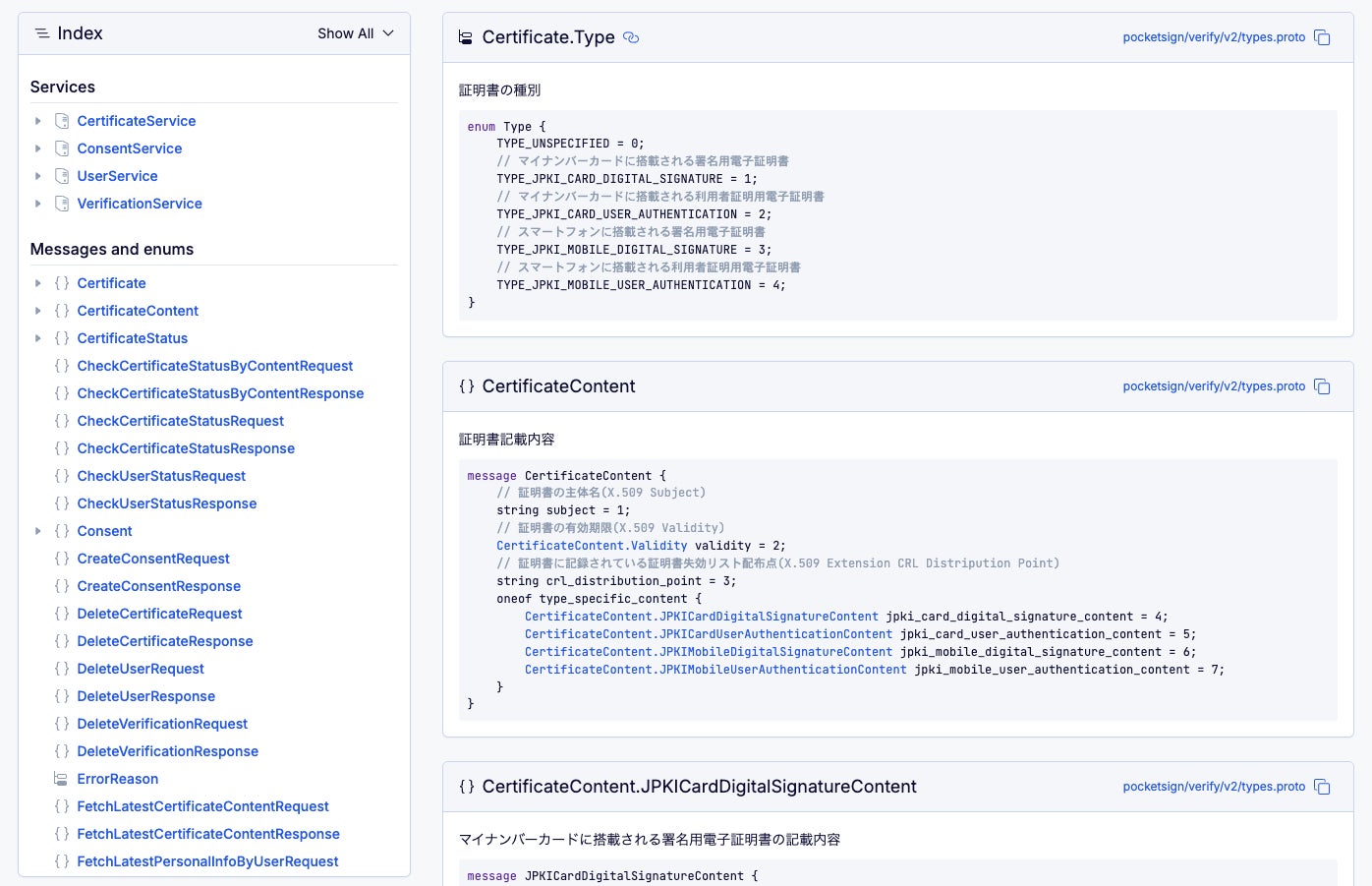
Task: Click the link icon beside Certificate.Type heading
Action: (631, 37)
